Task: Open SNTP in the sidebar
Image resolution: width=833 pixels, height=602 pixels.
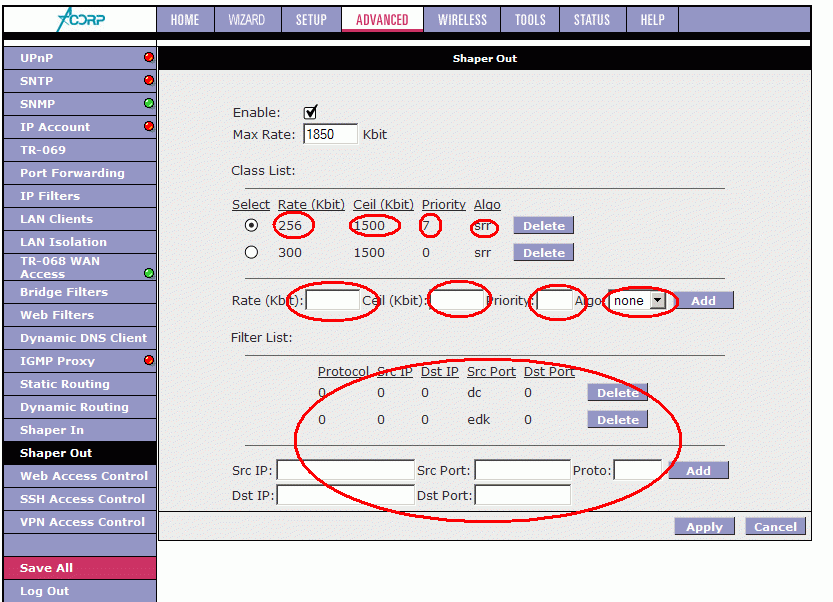Action: coord(80,81)
